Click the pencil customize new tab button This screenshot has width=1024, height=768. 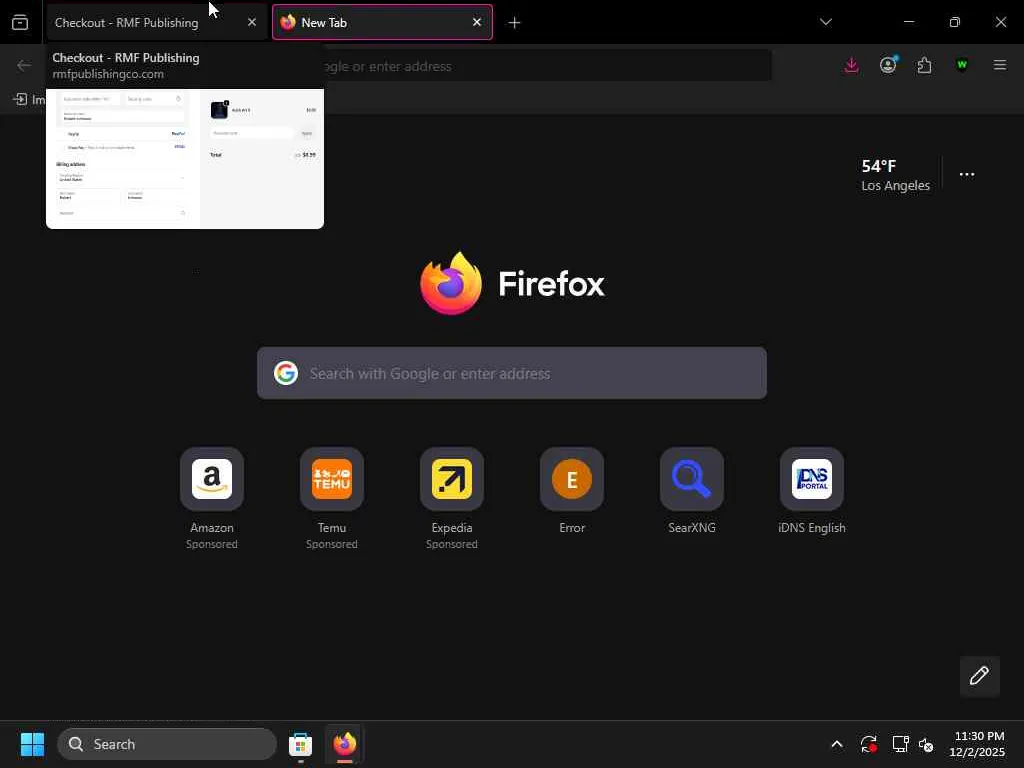980,676
